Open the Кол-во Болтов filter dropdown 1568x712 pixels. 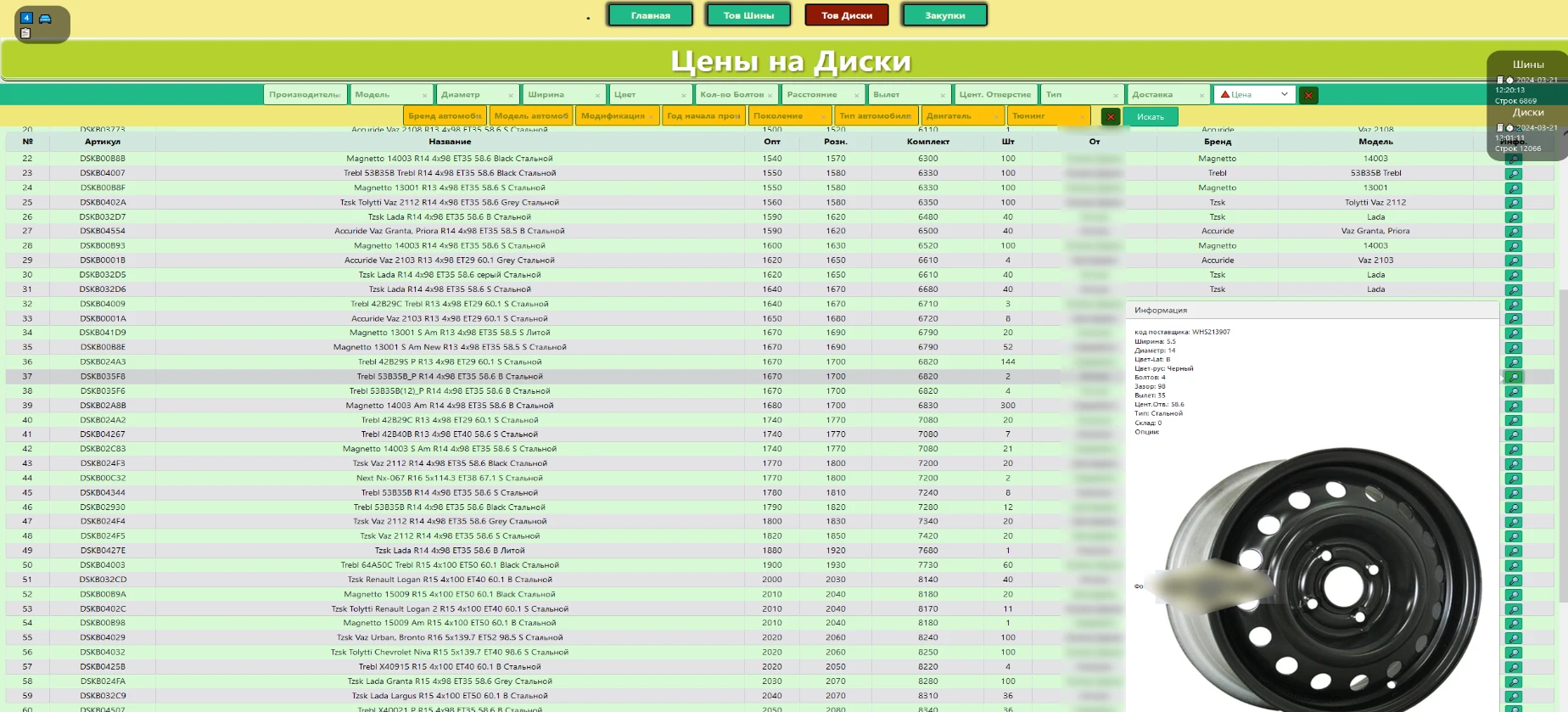tap(736, 94)
